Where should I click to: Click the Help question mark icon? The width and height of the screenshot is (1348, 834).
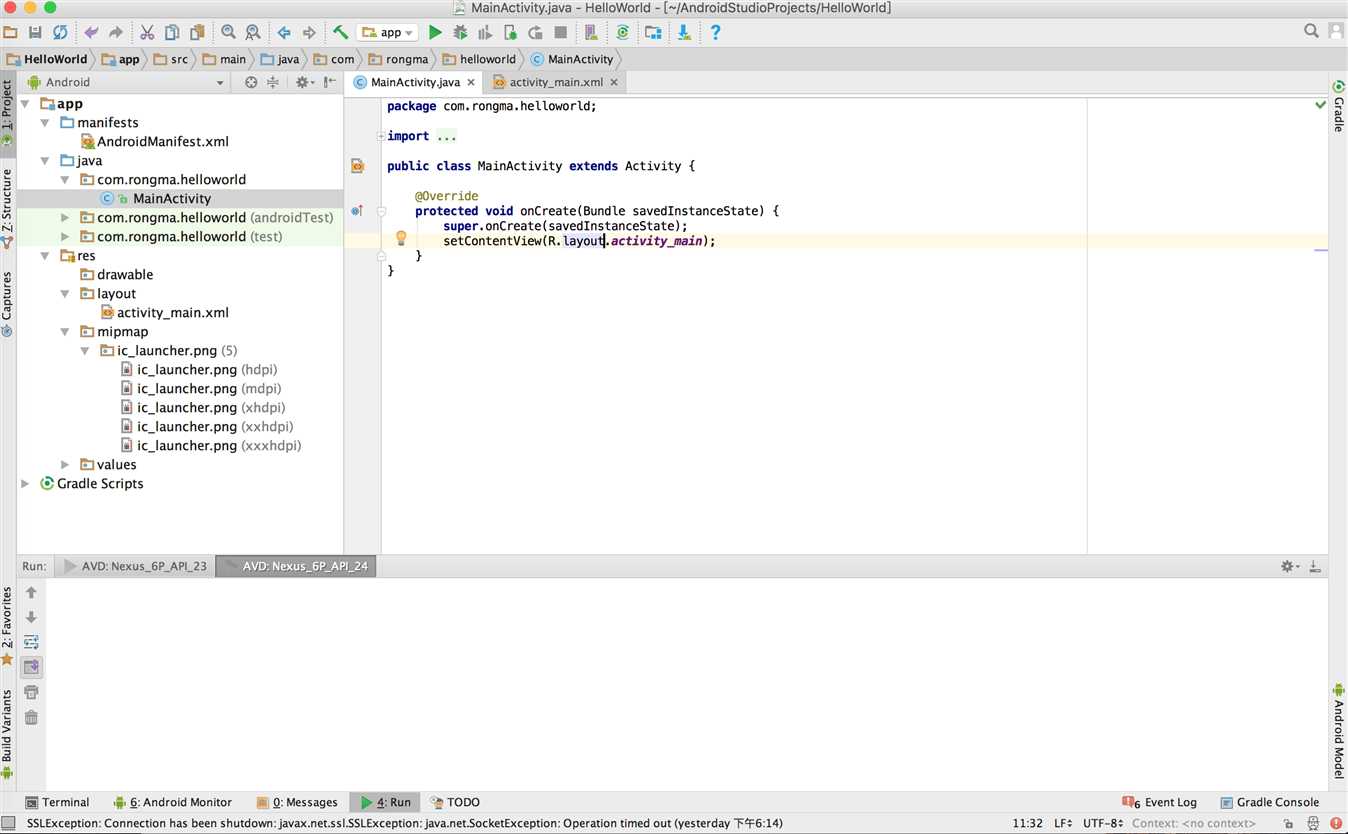pos(715,32)
